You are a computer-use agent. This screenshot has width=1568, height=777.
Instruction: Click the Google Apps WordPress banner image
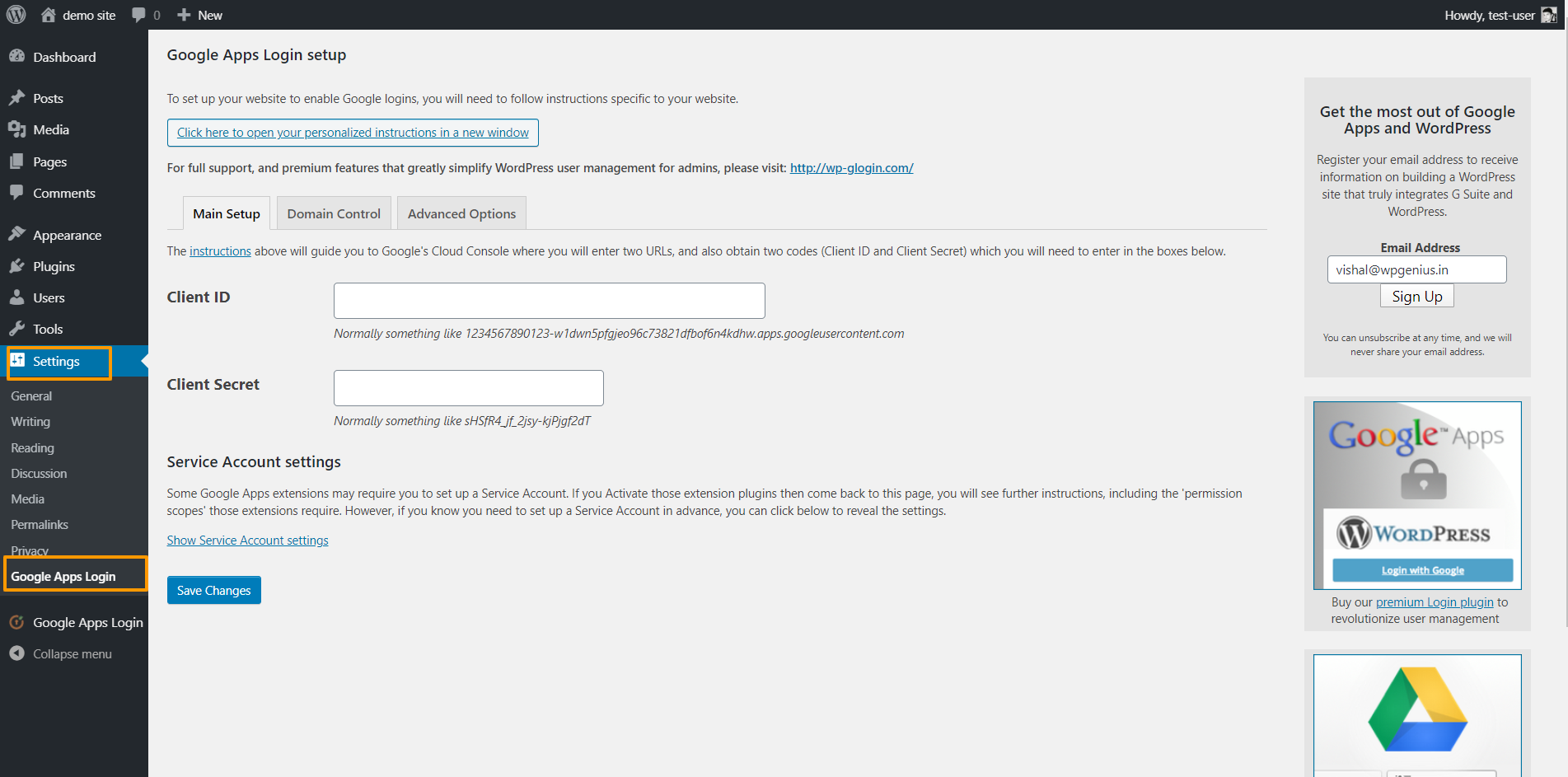click(x=1417, y=495)
